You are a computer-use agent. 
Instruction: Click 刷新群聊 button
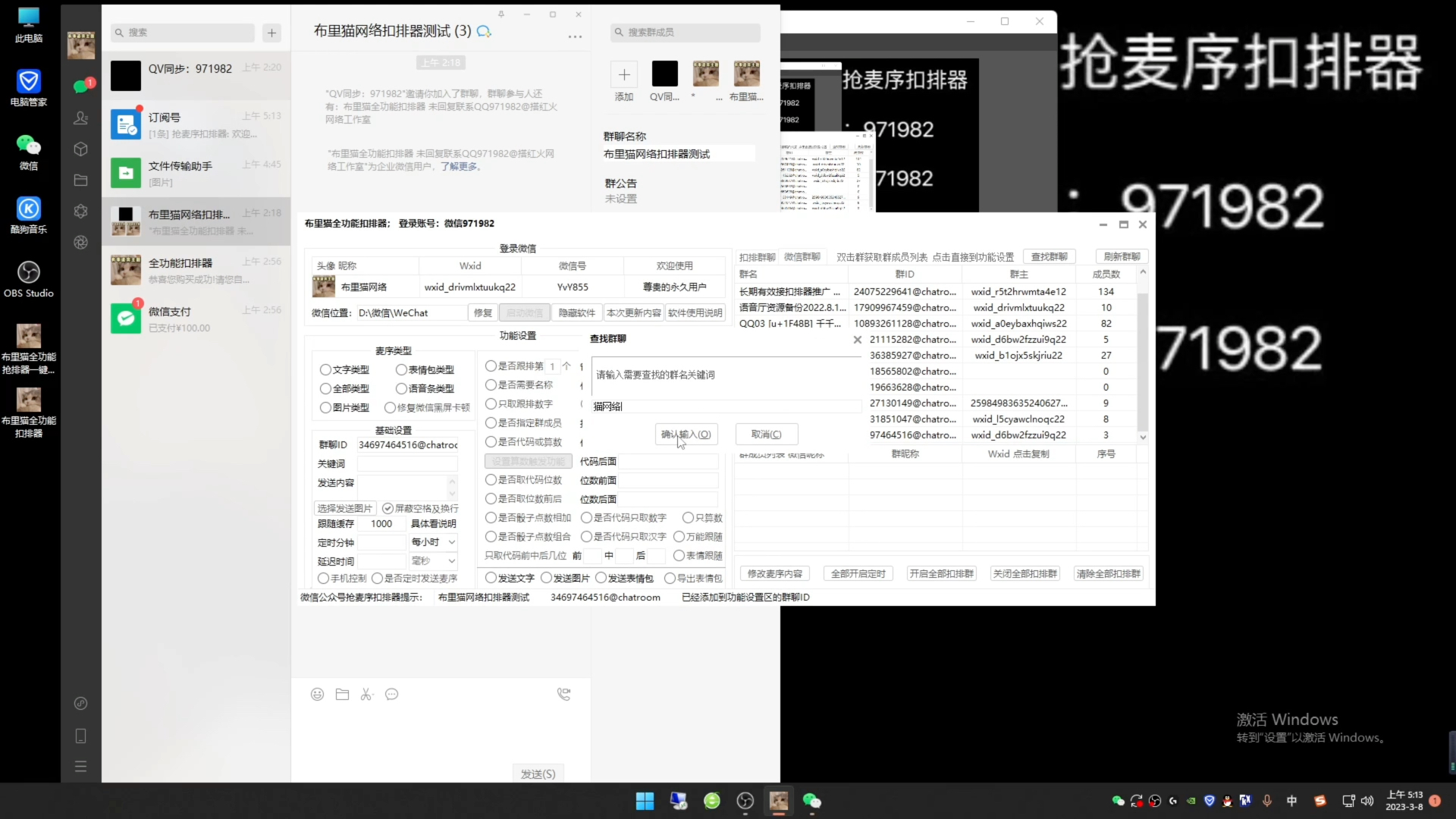tap(1122, 257)
